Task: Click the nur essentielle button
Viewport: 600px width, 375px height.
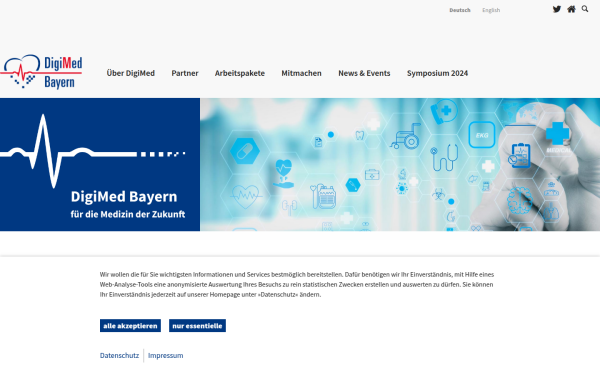Action: tap(197, 326)
